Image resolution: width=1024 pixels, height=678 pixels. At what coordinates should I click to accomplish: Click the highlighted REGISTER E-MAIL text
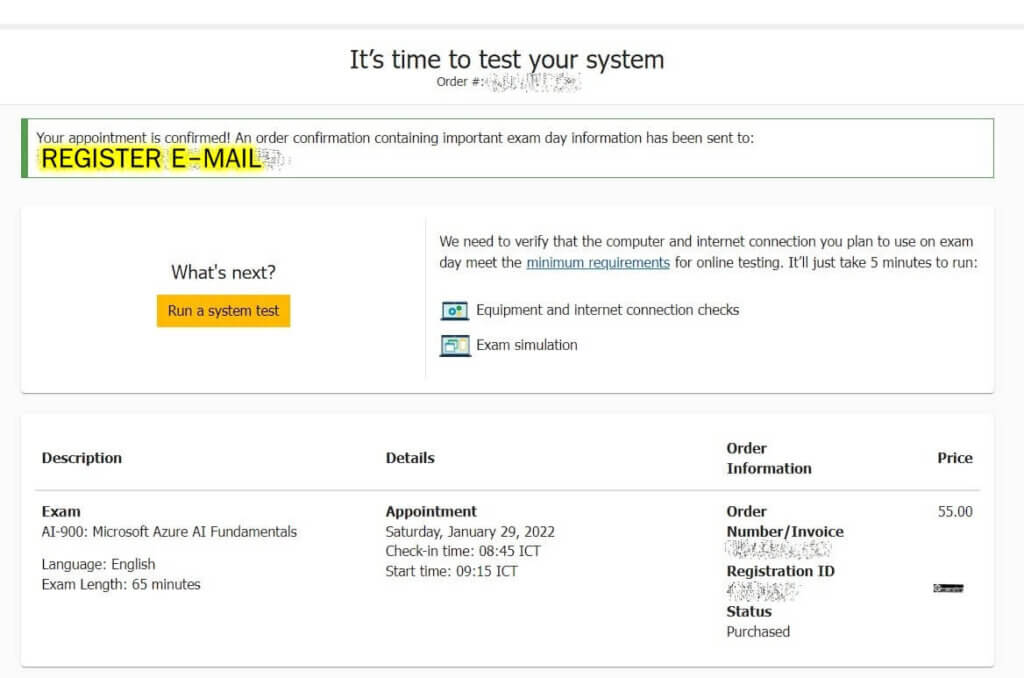[x=152, y=159]
